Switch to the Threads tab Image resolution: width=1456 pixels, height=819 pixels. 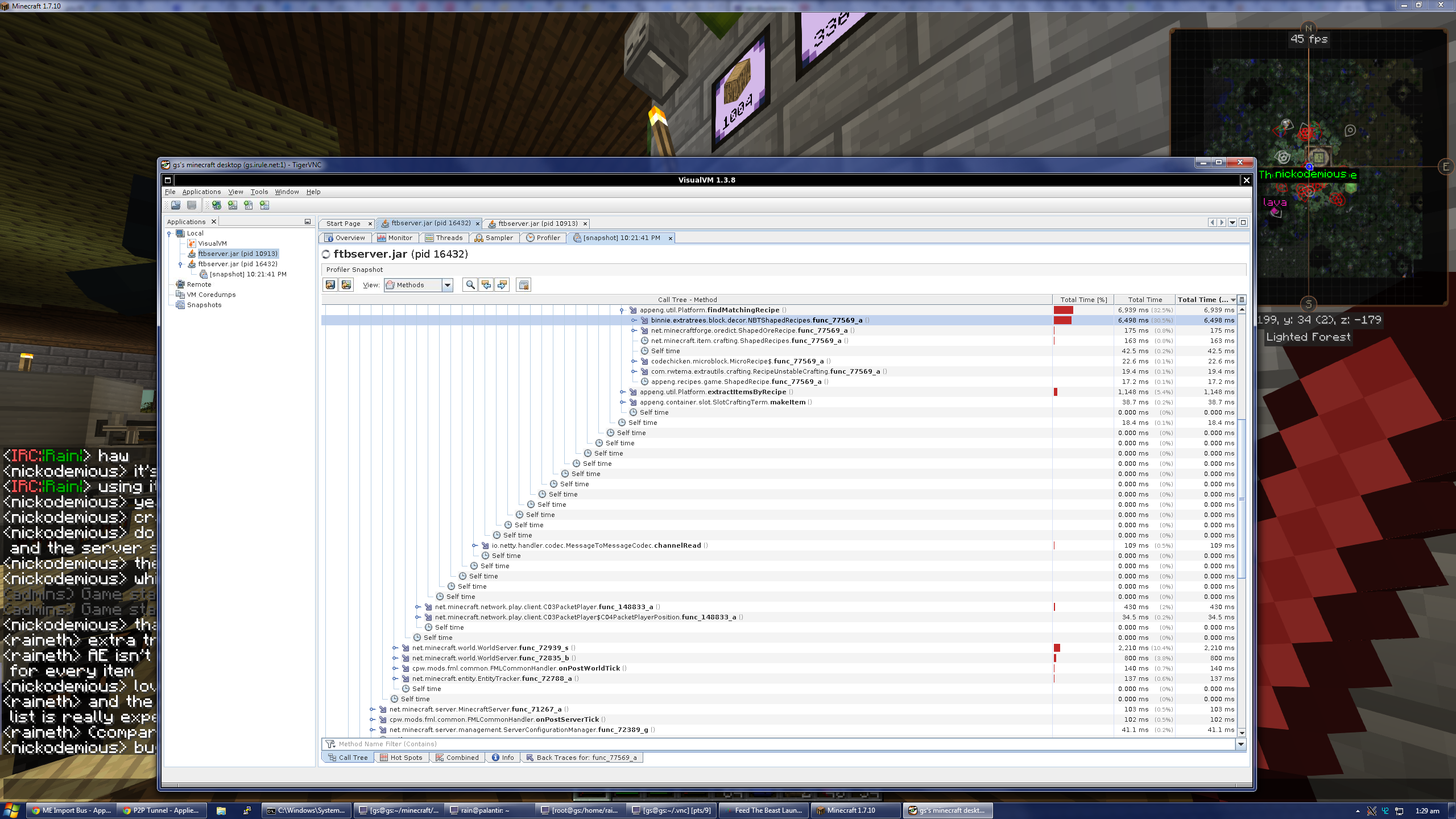tap(444, 238)
